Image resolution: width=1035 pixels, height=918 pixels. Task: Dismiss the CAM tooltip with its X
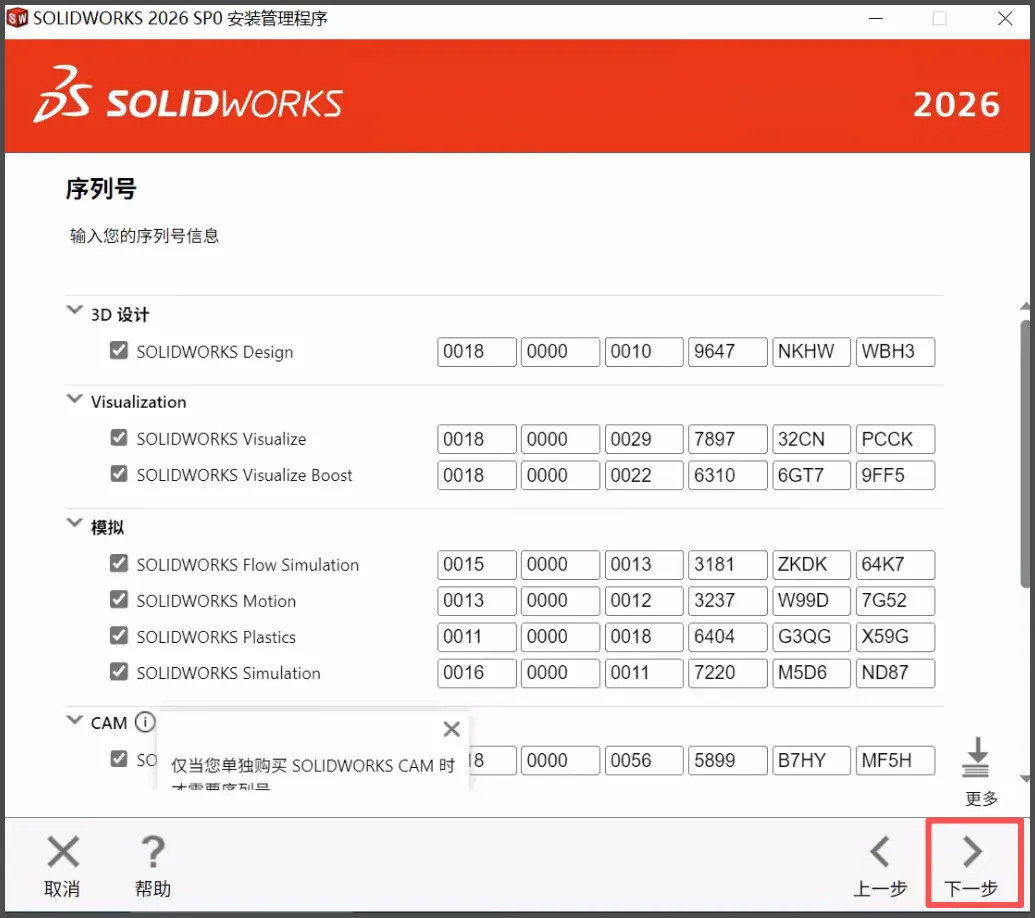pos(451,729)
